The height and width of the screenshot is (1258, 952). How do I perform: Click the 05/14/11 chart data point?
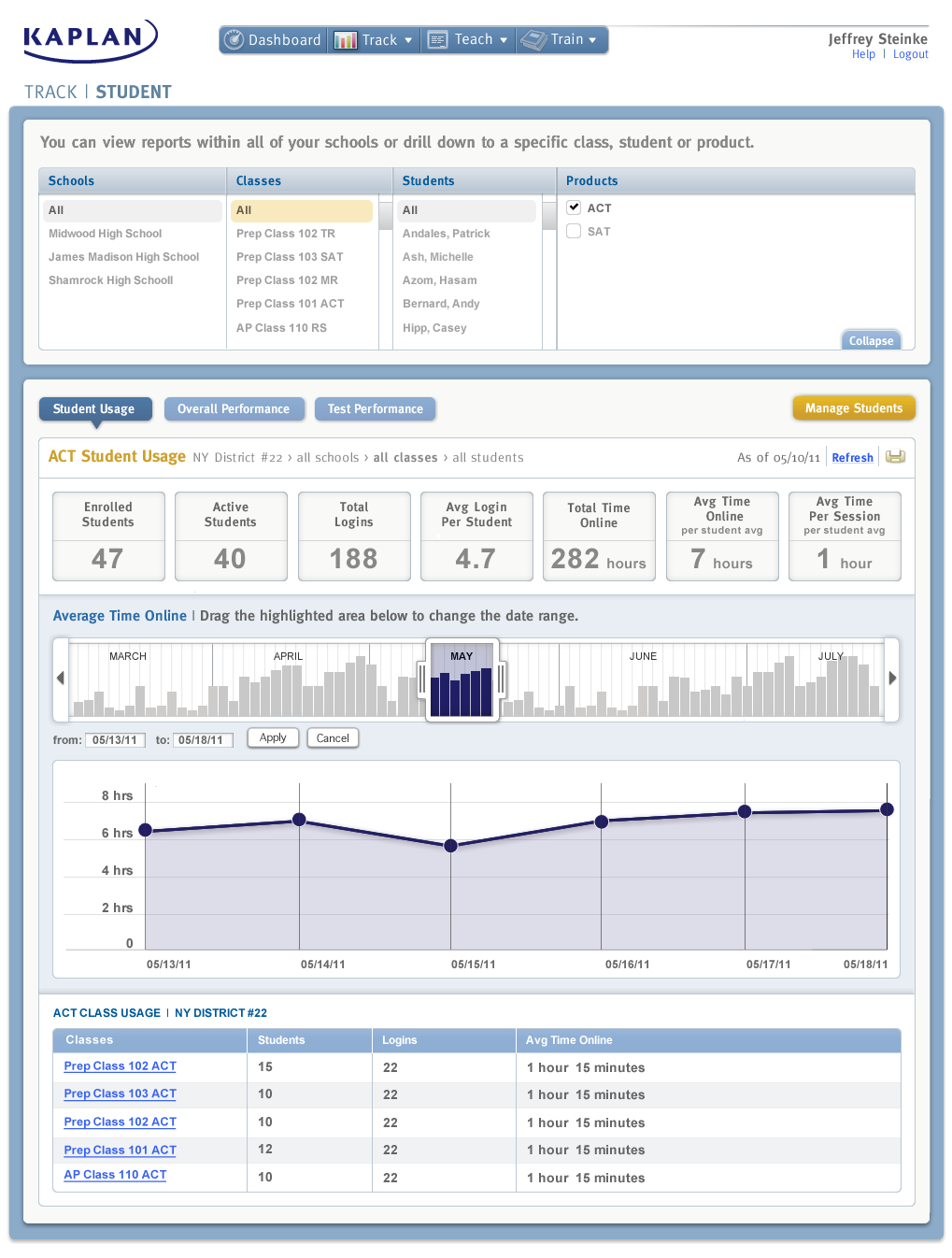299,820
